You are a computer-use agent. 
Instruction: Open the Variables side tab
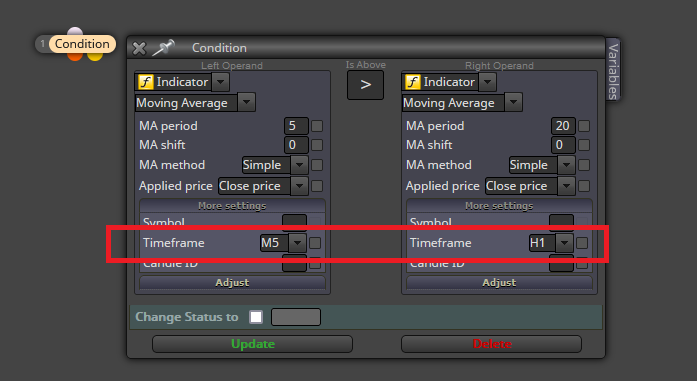coord(613,70)
